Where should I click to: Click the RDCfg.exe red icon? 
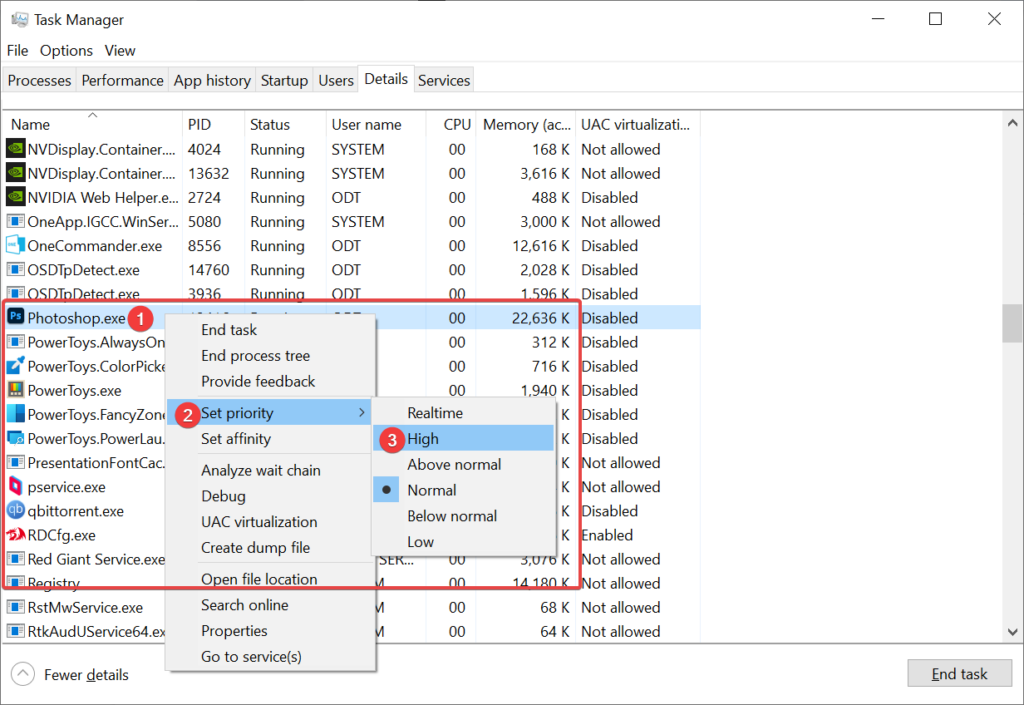pos(16,535)
